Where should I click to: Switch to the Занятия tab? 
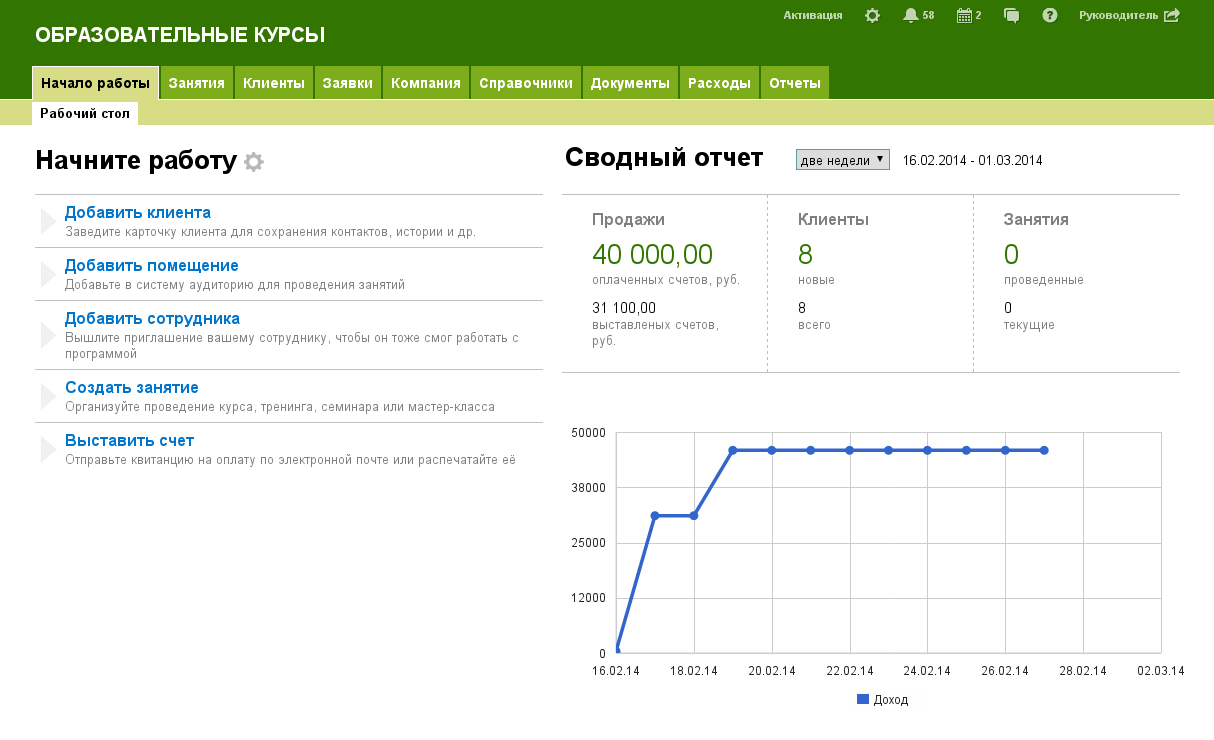(x=196, y=83)
